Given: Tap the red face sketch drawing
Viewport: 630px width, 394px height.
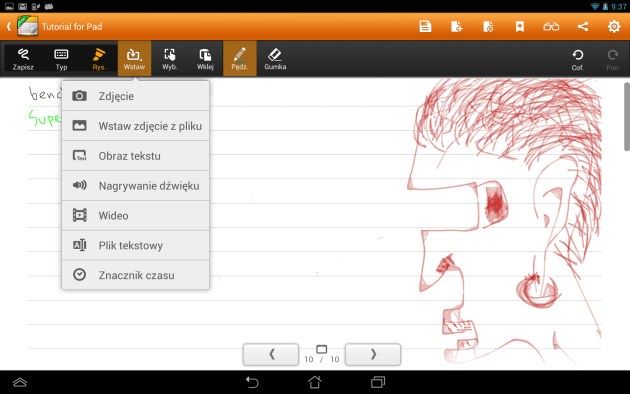Looking at the screenshot, I should 504,221.
